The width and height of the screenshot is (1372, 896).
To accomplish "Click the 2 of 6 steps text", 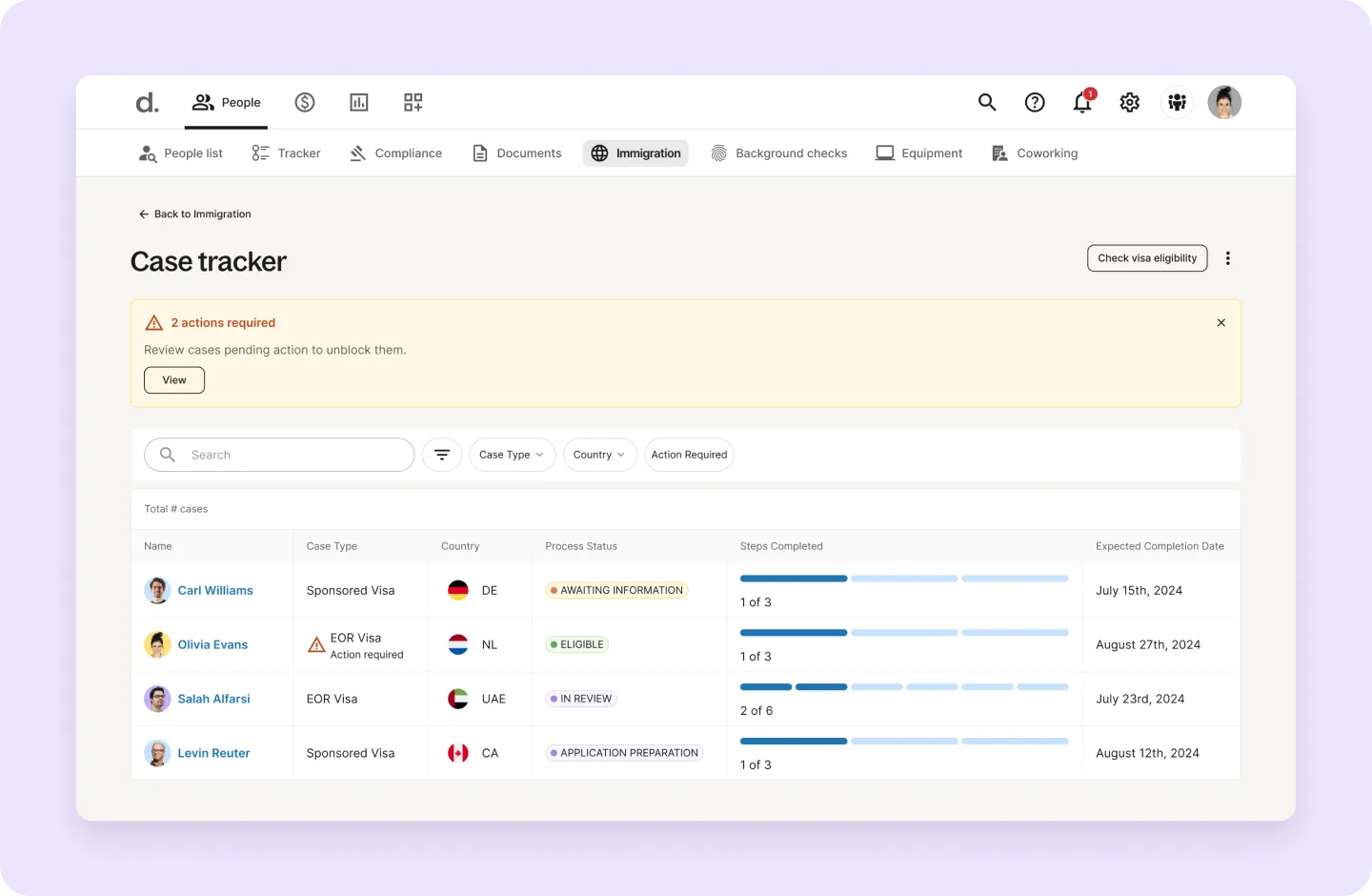I will tap(757, 712).
